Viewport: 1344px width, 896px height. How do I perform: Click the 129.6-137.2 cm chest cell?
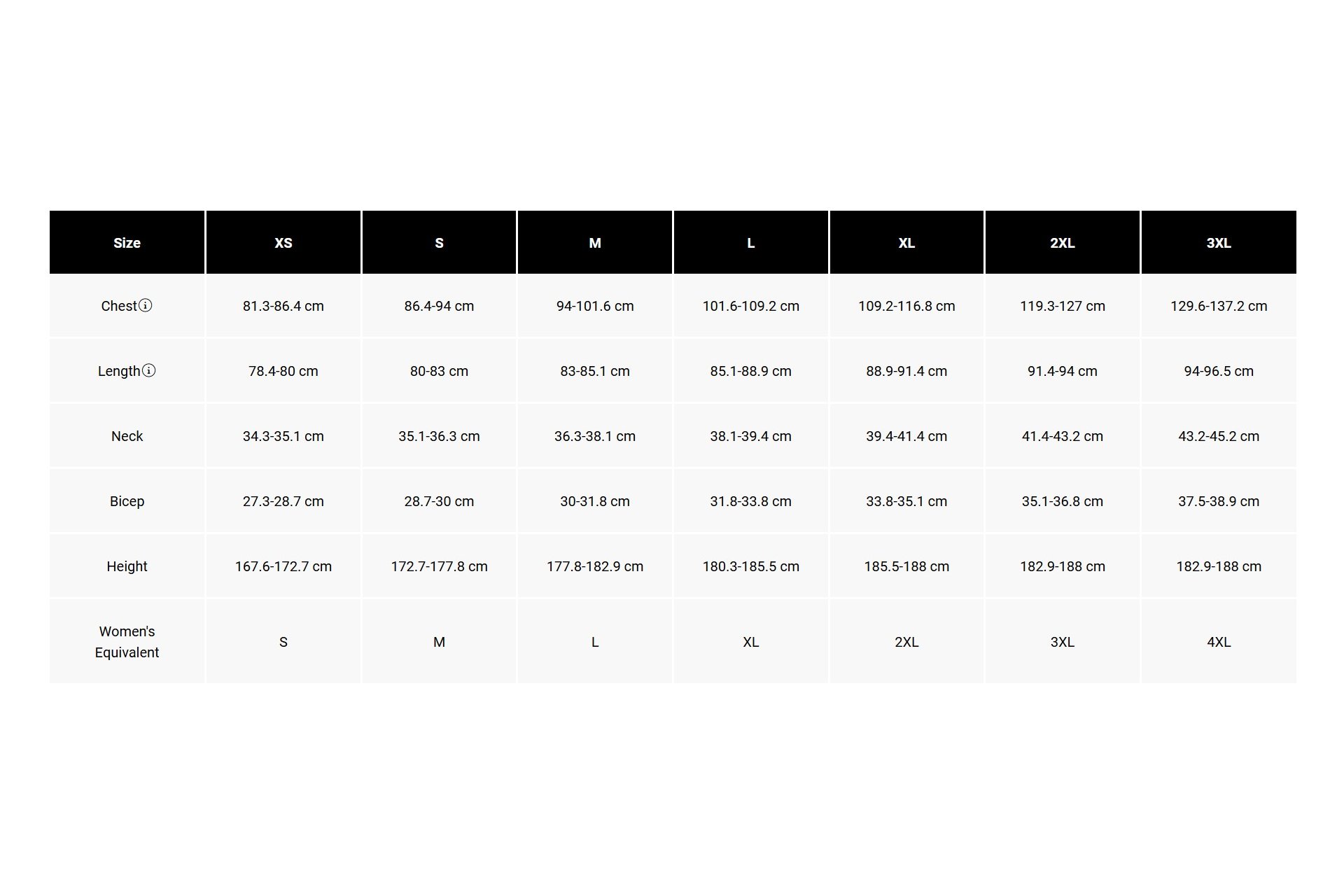click(1219, 306)
